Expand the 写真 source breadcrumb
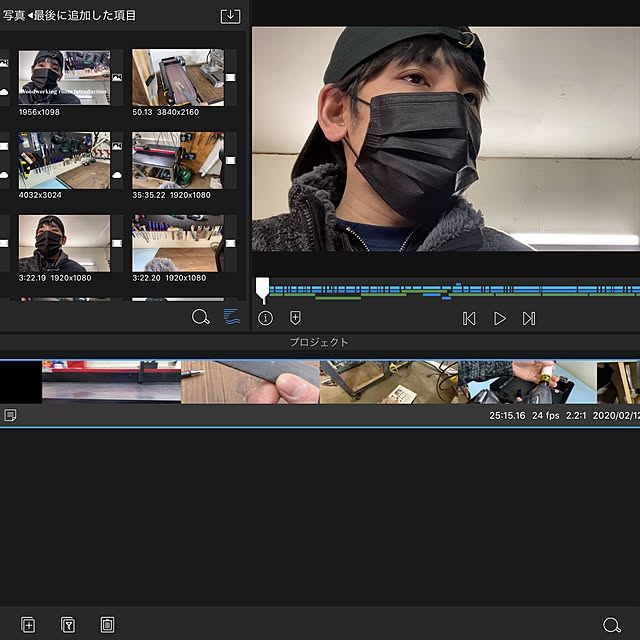The height and width of the screenshot is (640, 640). pos(13,15)
